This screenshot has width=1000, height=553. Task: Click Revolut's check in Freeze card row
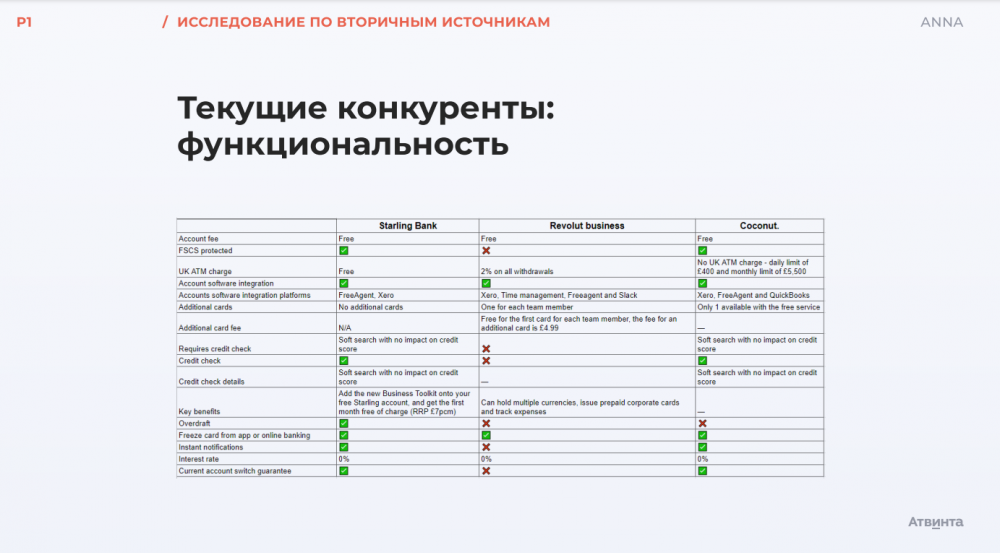[486, 435]
